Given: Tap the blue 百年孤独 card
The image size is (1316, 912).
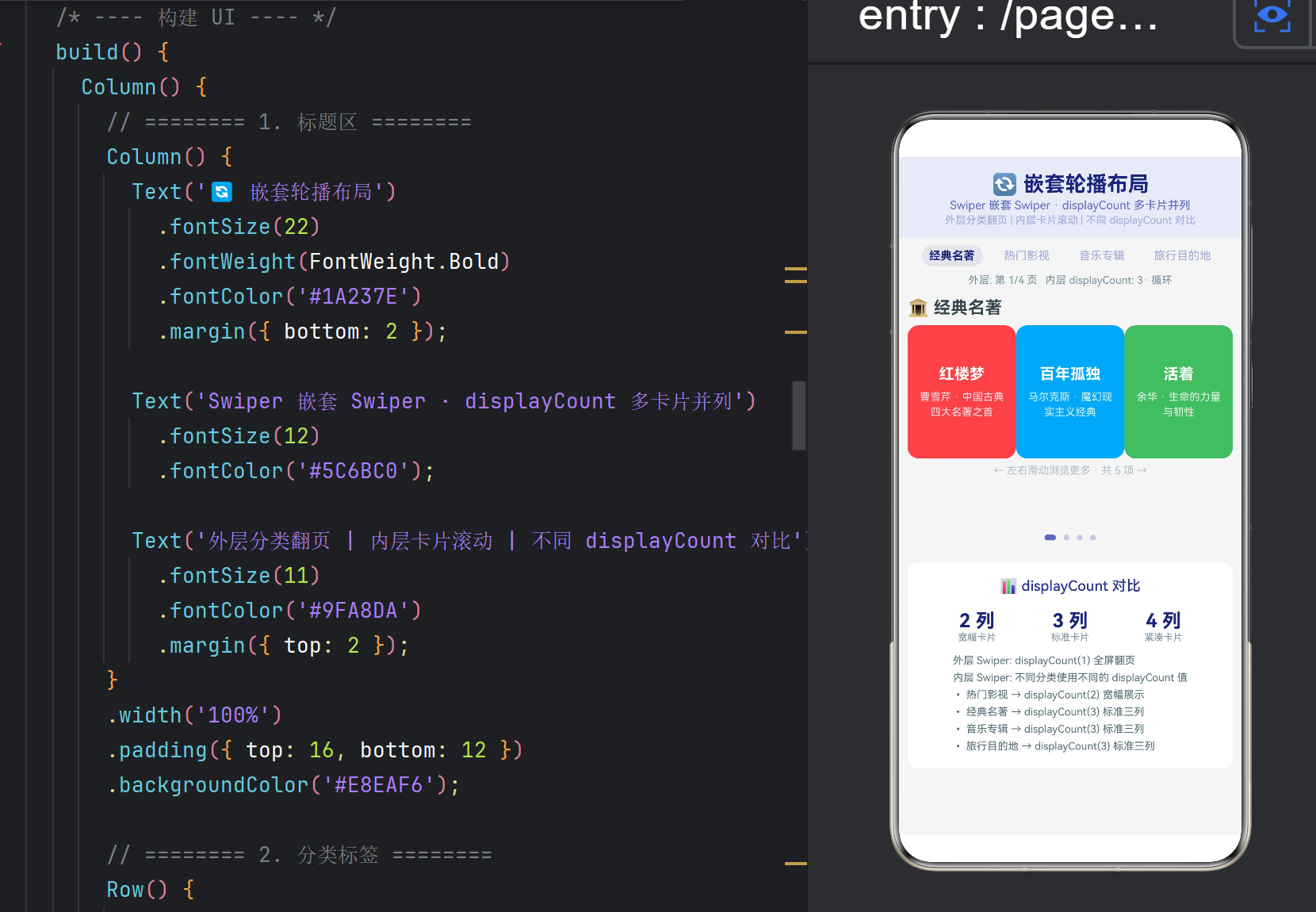Looking at the screenshot, I should [1070, 392].
